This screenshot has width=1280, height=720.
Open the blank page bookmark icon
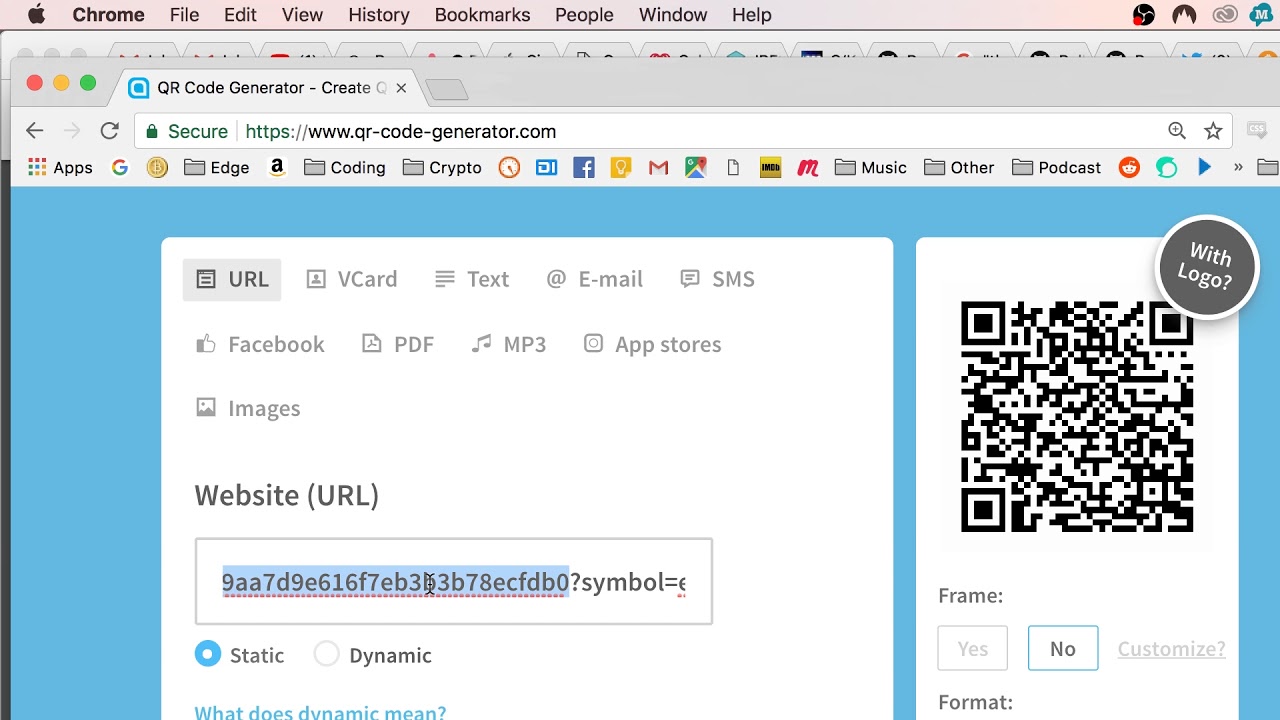click(x=733, y=168)
